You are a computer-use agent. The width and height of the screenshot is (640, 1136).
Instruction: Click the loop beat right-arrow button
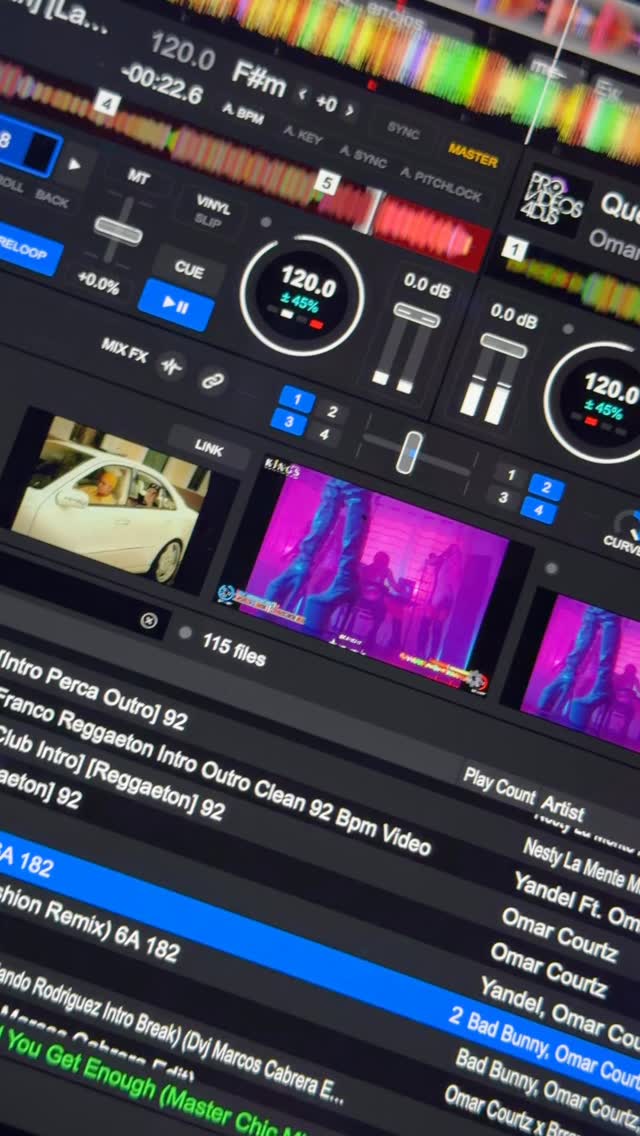click(x=74, y=164)
